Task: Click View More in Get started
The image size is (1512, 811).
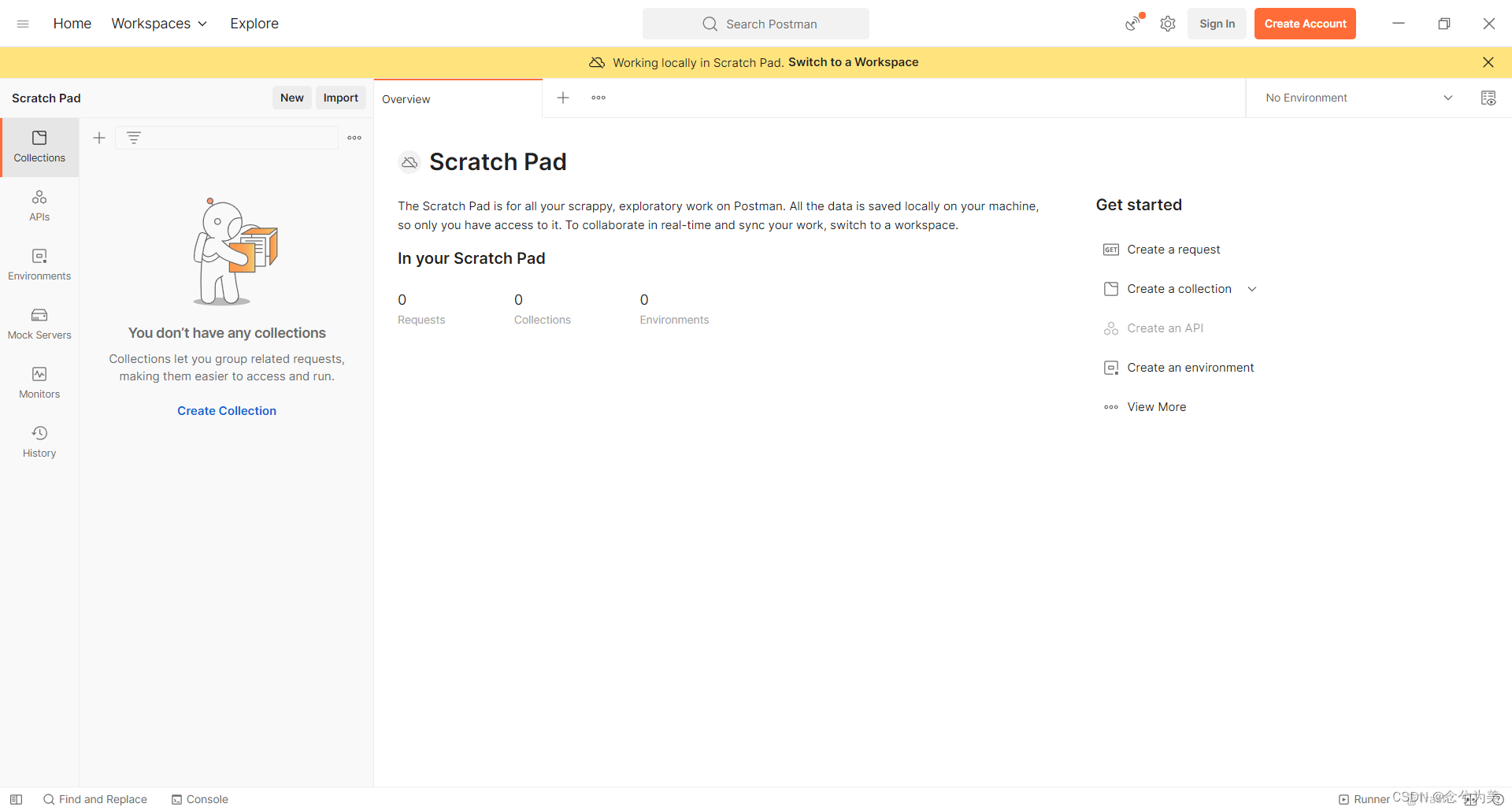Action: tap(1156, 407)
